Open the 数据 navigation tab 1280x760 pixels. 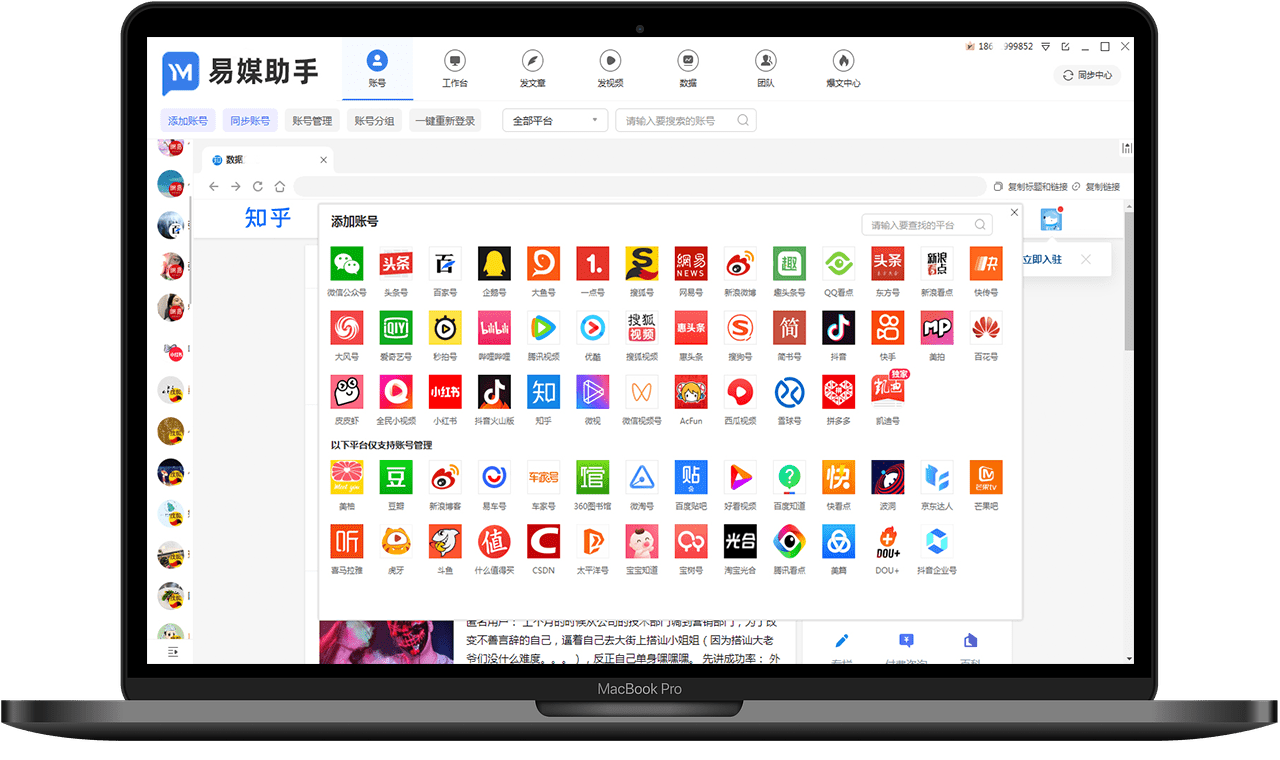[687, 70]
